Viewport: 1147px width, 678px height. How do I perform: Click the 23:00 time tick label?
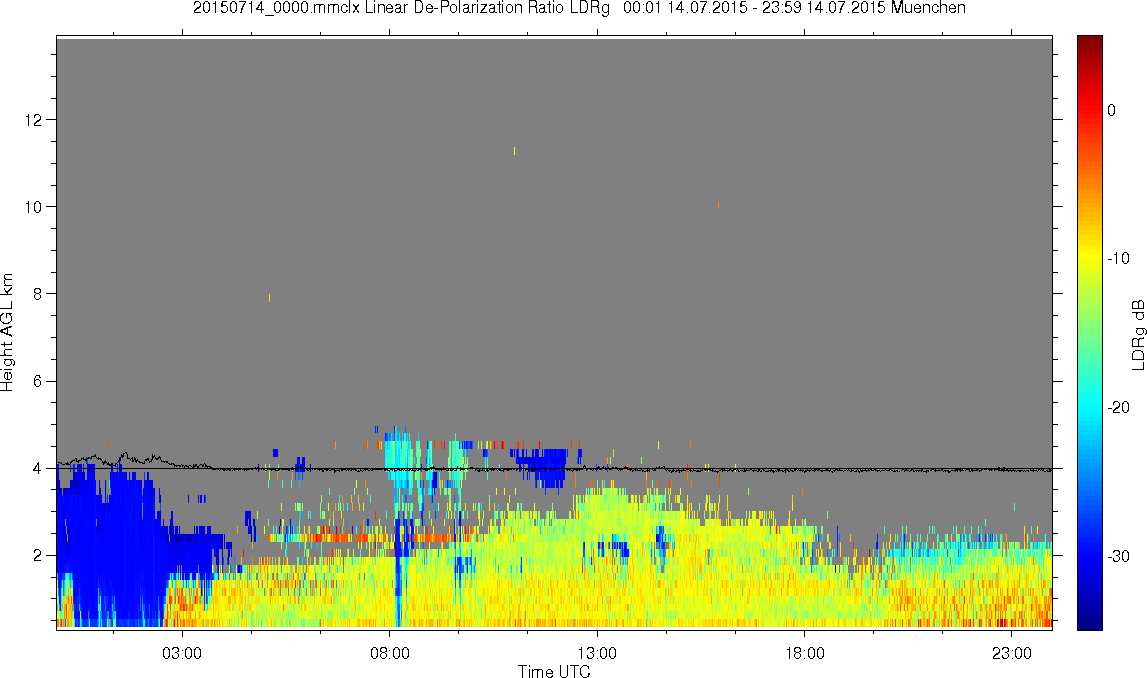tap(1012, 653)
